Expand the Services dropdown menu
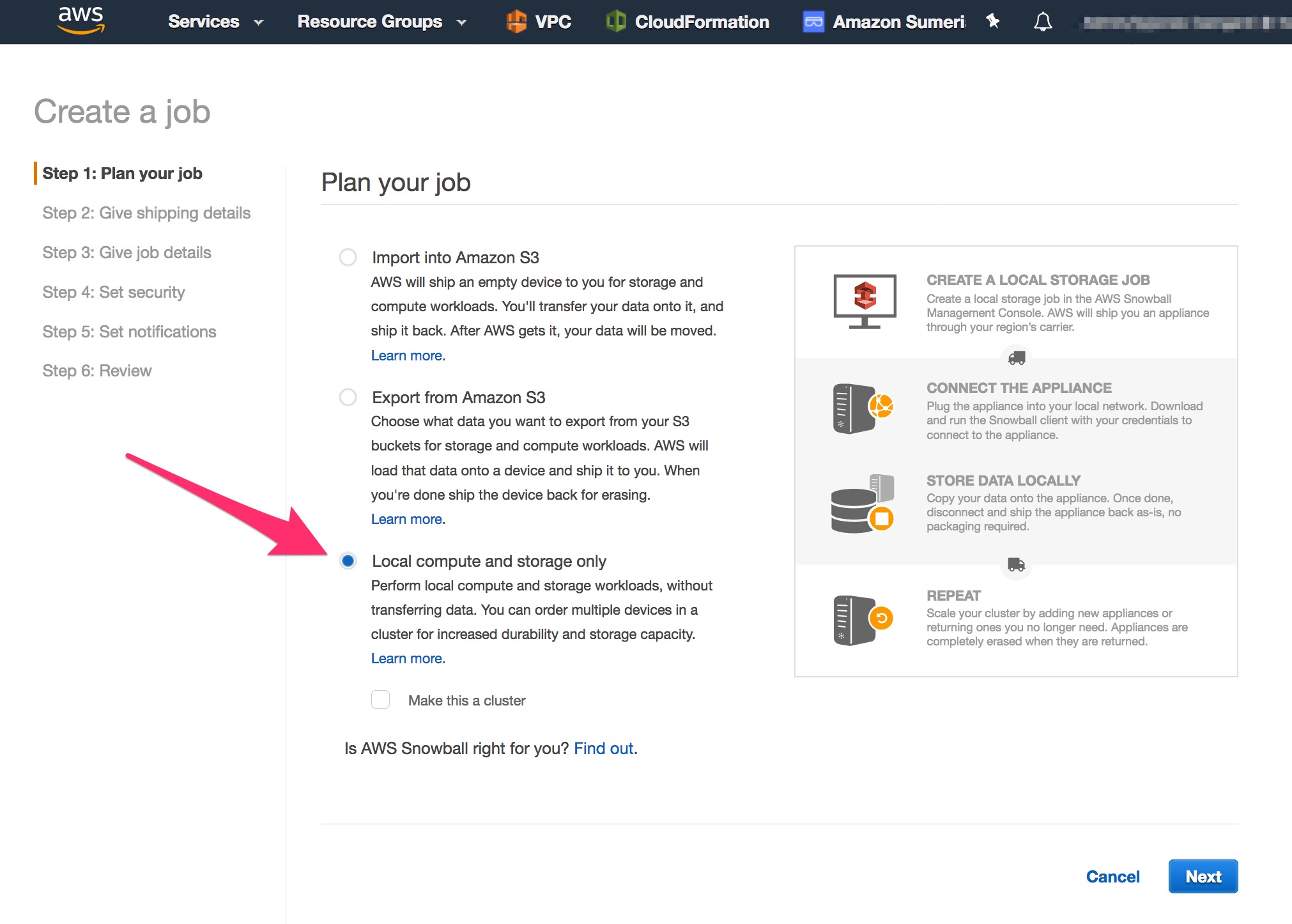1292x924 pixels. coord(216,22)
